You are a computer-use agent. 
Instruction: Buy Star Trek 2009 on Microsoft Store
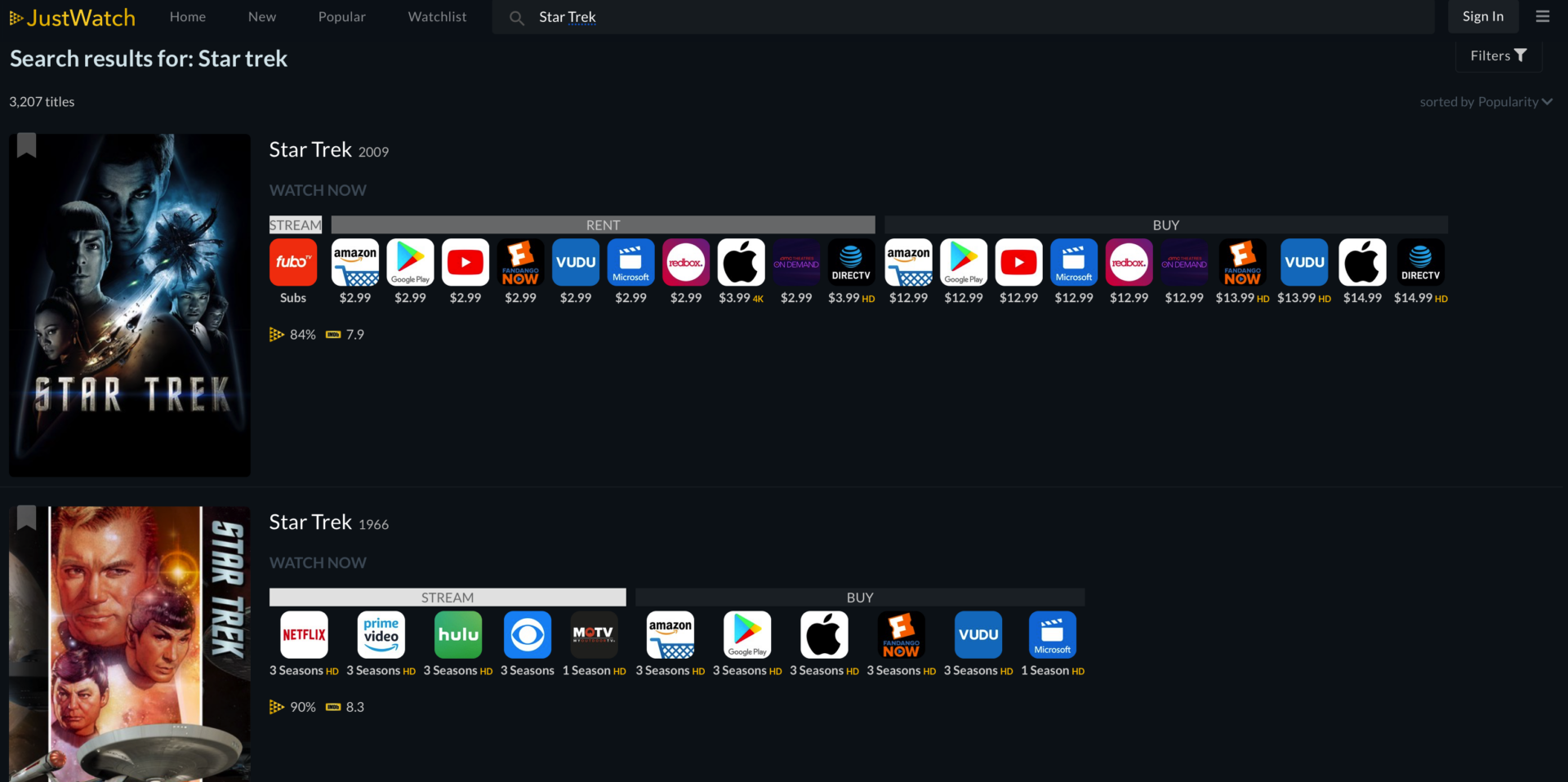(1074, 262)
